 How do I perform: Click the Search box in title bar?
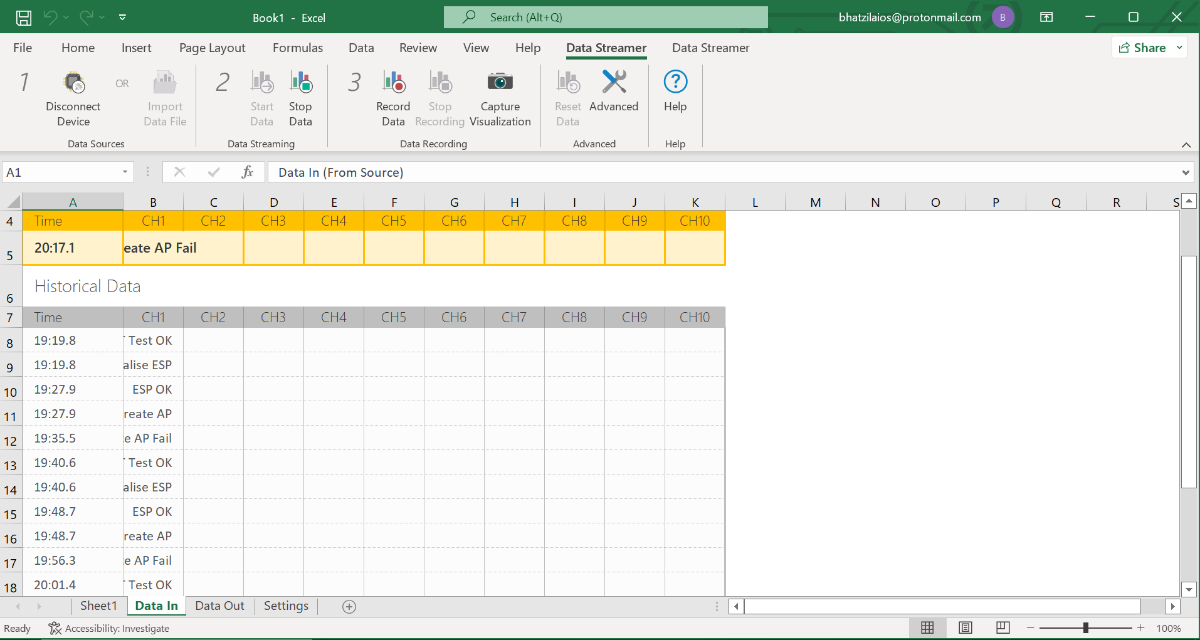(606, 17)
